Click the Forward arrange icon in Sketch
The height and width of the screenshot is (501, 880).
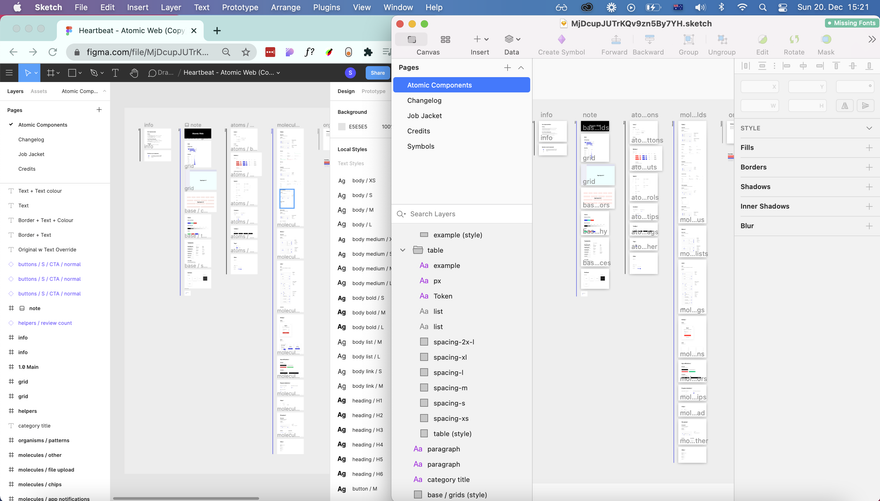[615, 40]
